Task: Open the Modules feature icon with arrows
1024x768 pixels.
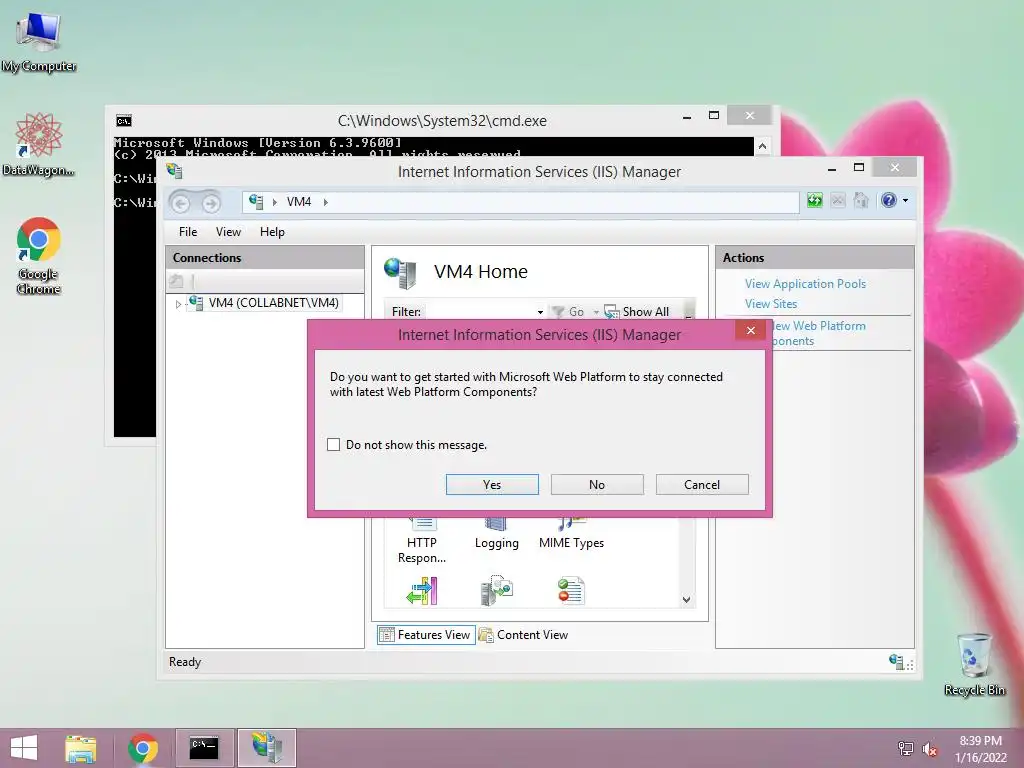Action: click(422, 591)
